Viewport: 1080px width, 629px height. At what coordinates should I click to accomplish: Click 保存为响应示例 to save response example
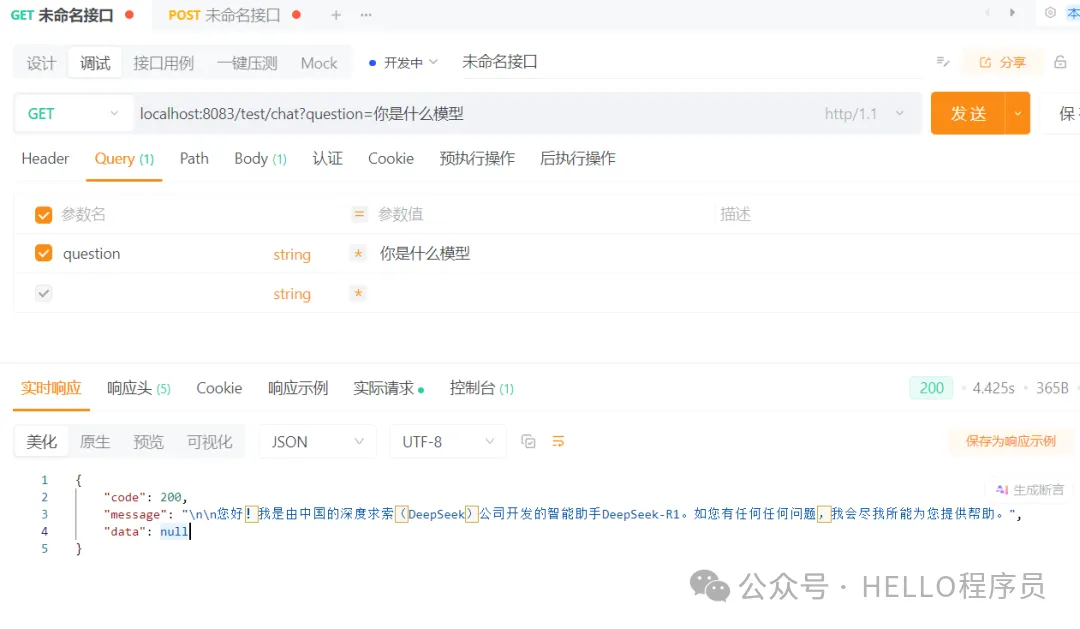coord(1010,441)
